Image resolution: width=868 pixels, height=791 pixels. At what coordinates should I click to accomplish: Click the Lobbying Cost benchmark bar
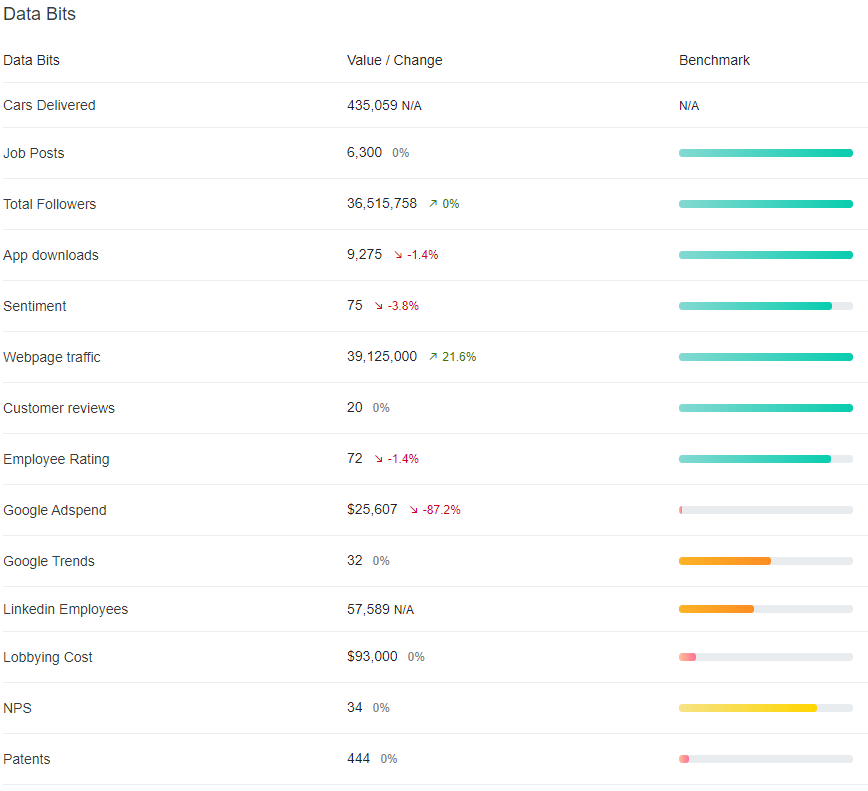coord(766,657)
